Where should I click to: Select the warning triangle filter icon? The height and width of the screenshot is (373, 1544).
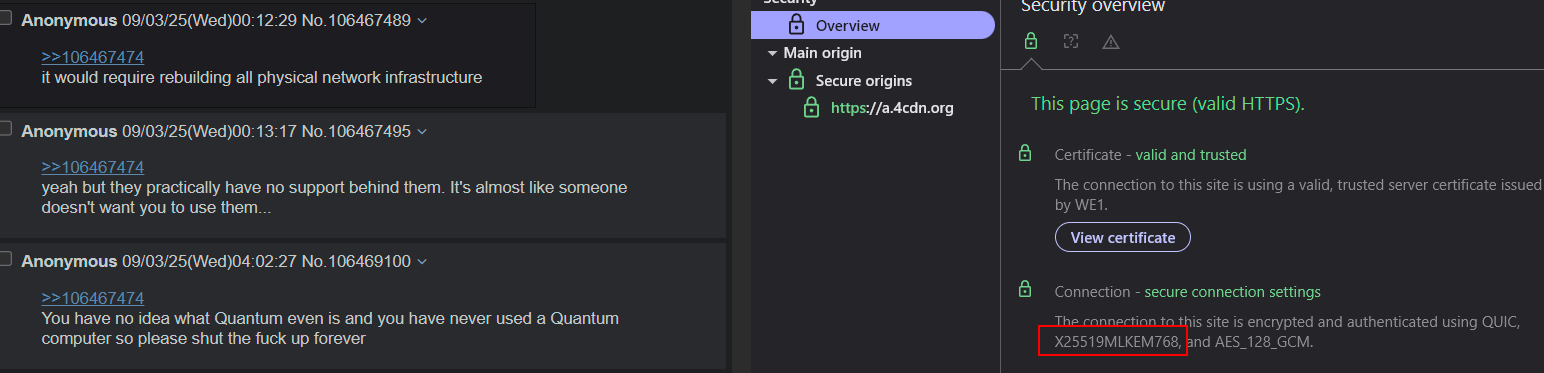1111,42
